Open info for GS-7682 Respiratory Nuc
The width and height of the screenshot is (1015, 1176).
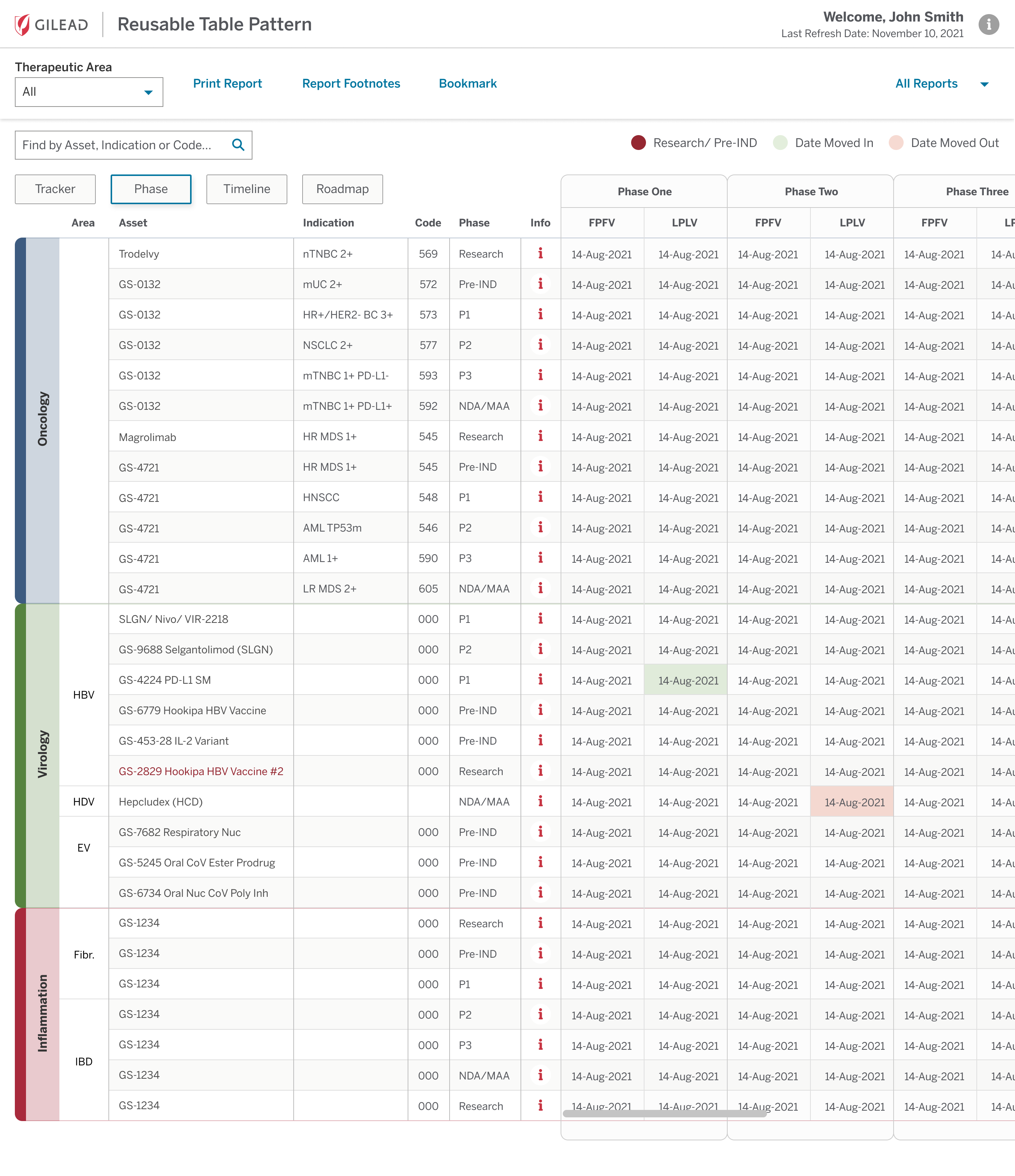click(x=540, y=832)
